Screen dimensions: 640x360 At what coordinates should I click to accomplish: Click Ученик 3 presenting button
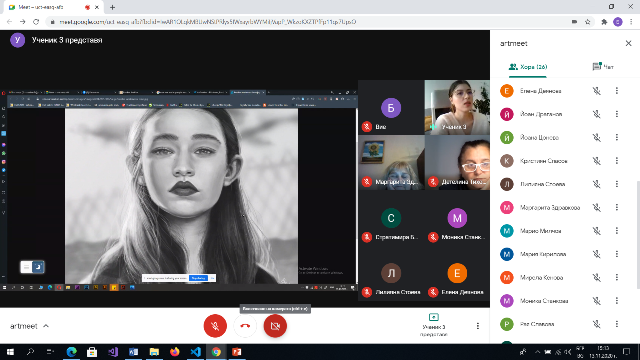(433, 325)
